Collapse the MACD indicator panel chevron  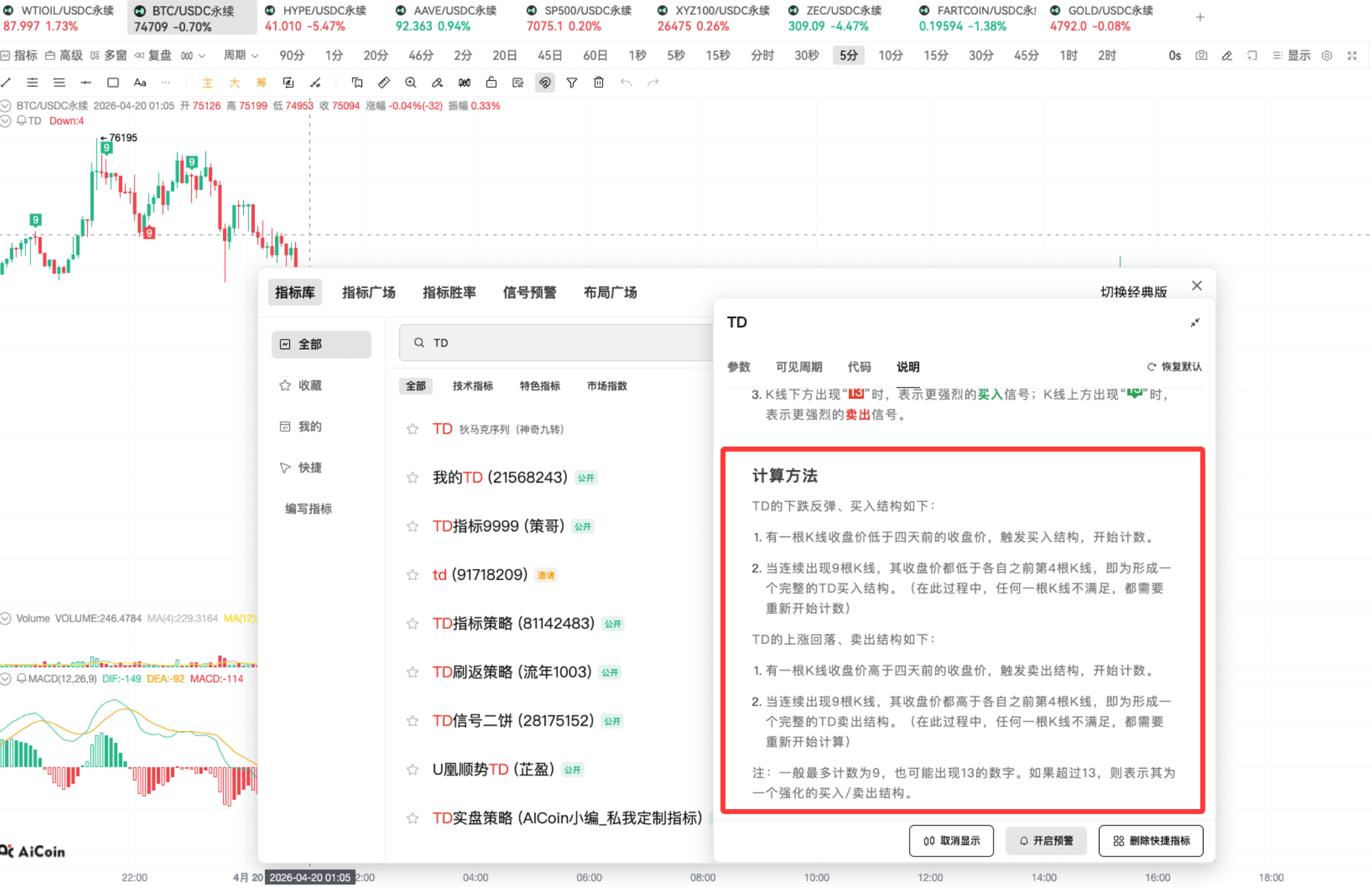pos(6,678)
